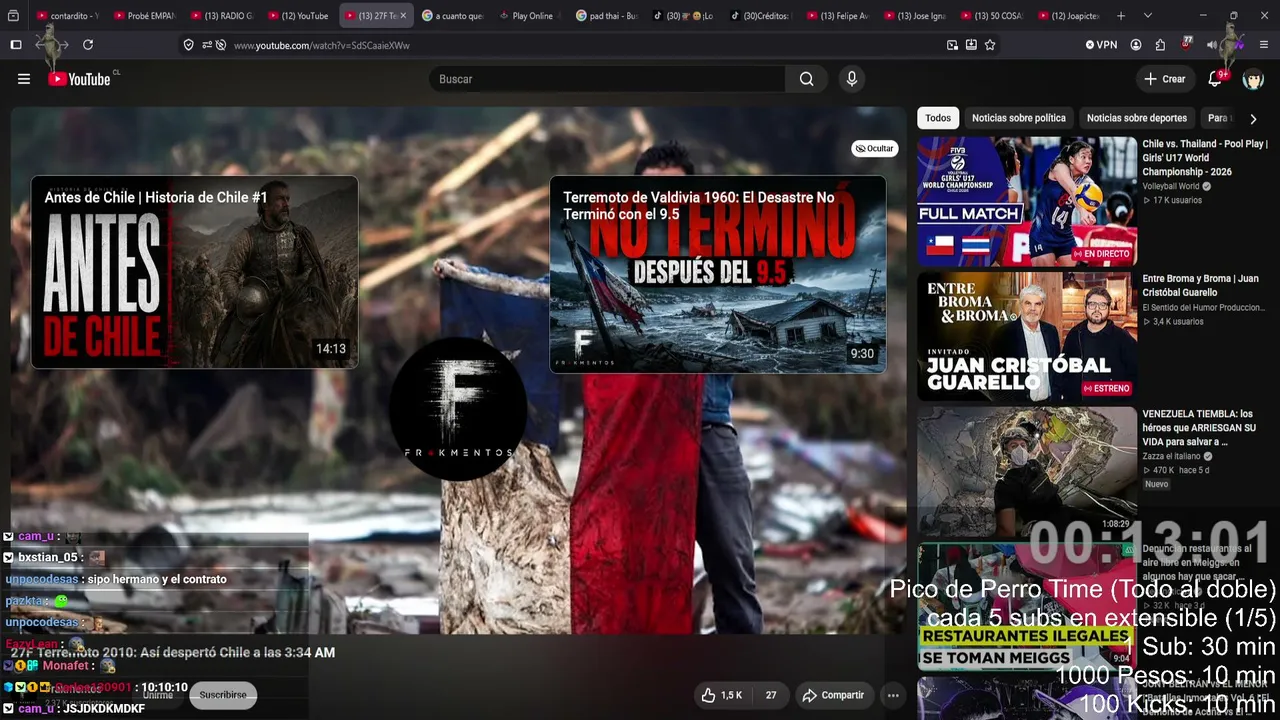Click the Suscribirse button
1280x720 pixels.
223,695
